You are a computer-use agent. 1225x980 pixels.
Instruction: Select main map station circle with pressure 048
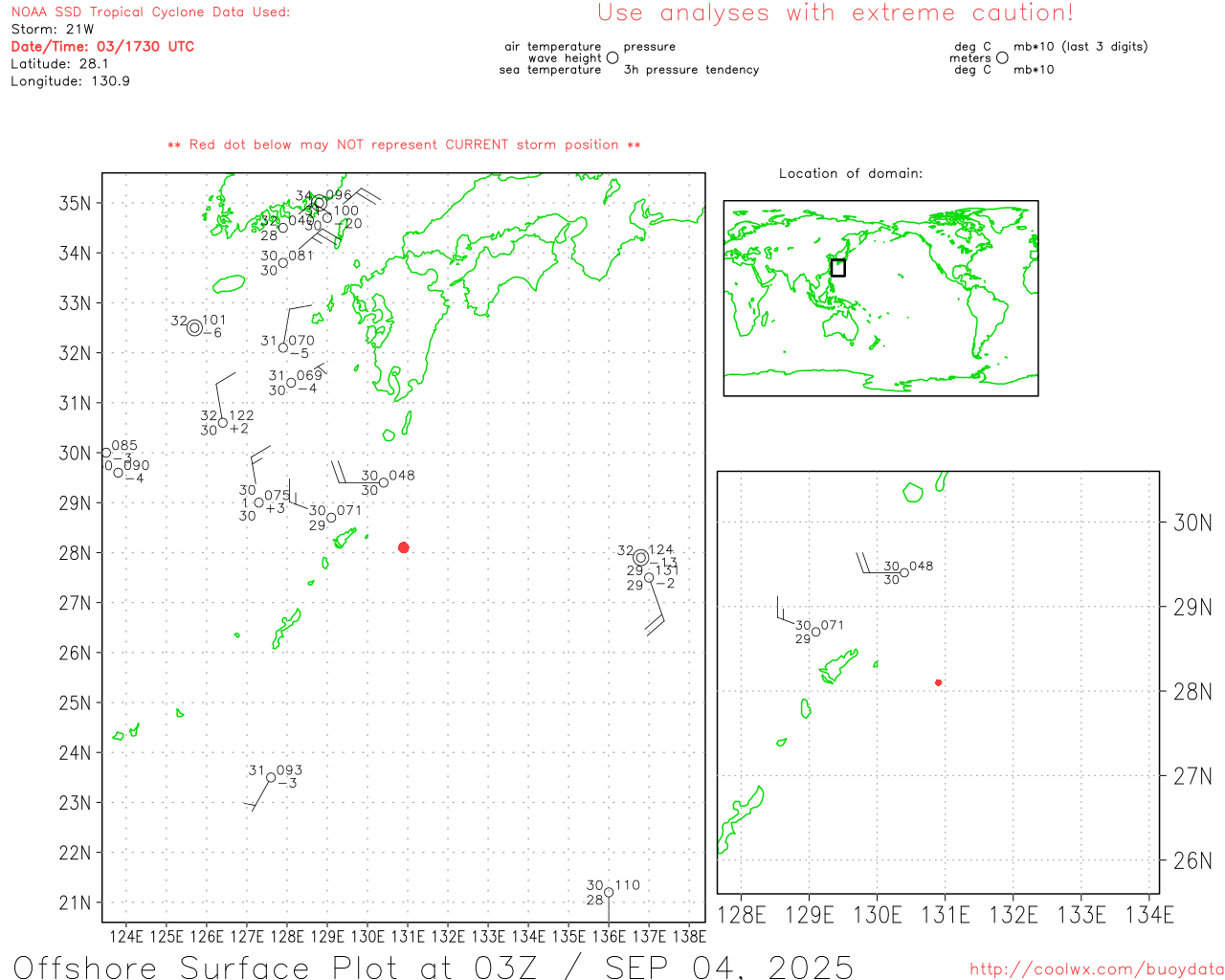coord(384,482)
